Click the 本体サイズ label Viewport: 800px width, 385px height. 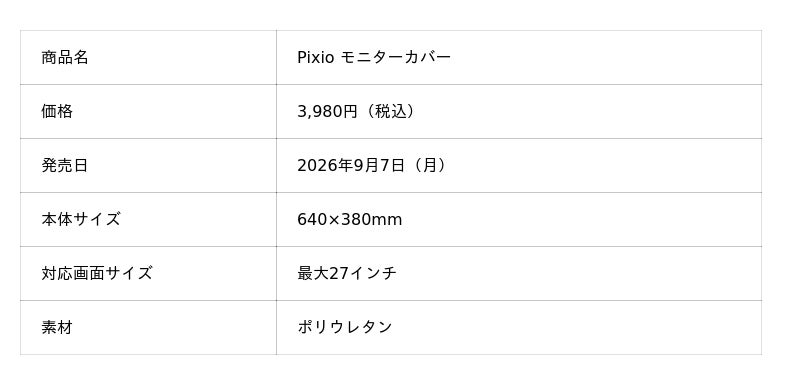pyautogui.click(x=81, y=220)
